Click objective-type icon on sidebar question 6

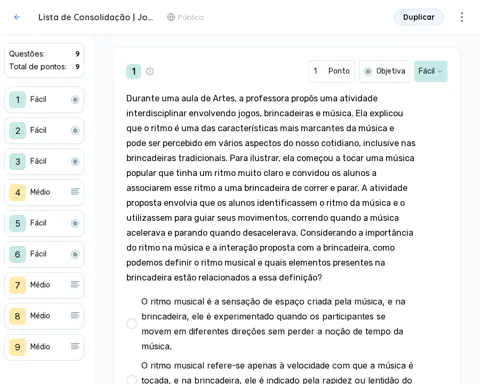pos(75,254)
